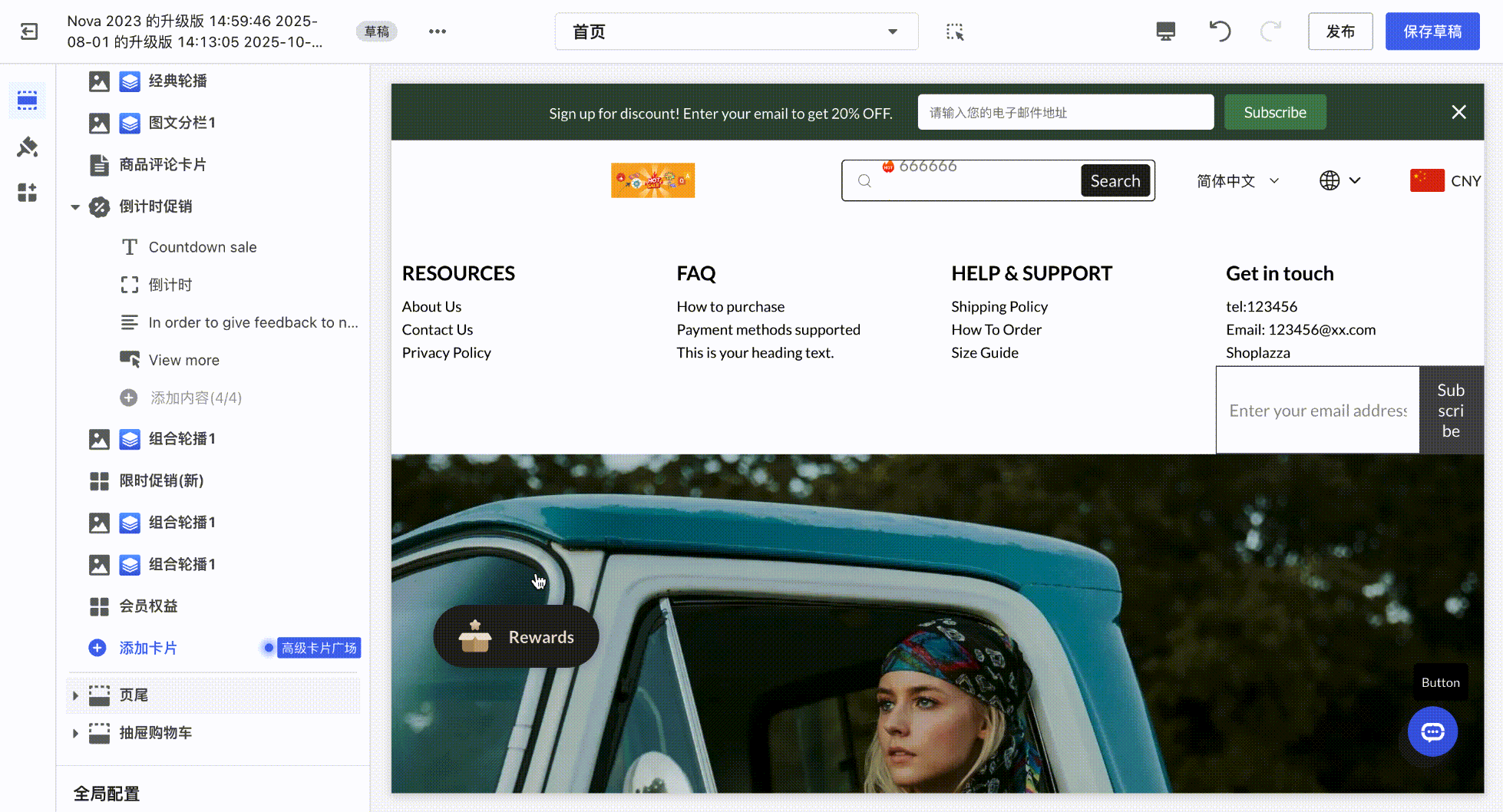Viewport: 1503px width, 812px height.
Task: Expand the 页尾 footer section
Action: 75,695
